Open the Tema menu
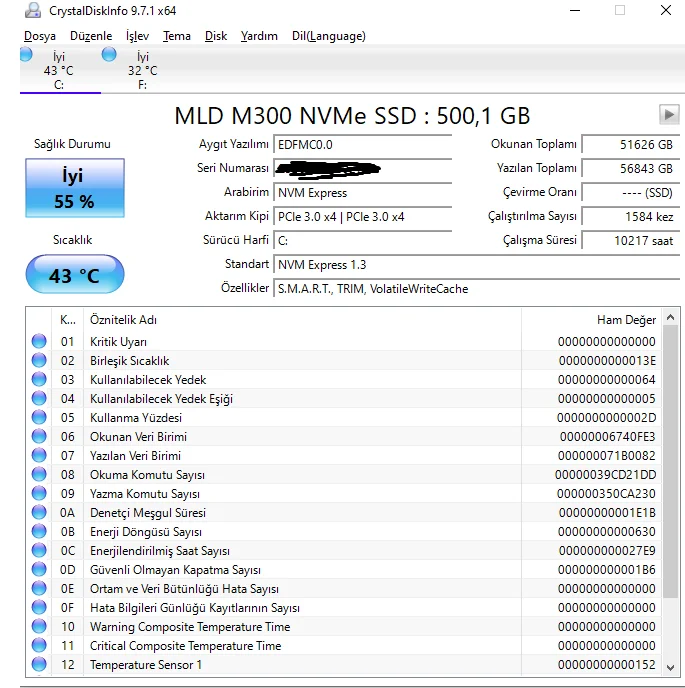The height and width of the screenshot is (688, 685). [176, 36]
